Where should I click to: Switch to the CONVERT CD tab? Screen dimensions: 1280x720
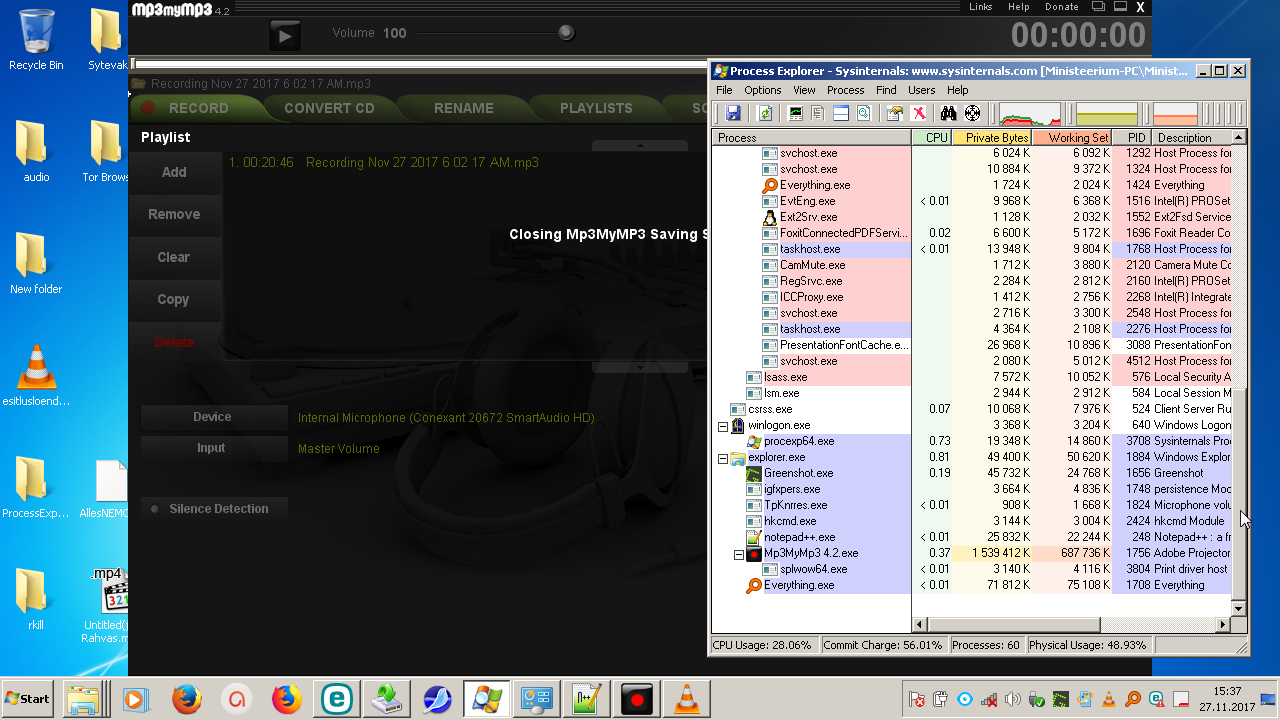329,108
